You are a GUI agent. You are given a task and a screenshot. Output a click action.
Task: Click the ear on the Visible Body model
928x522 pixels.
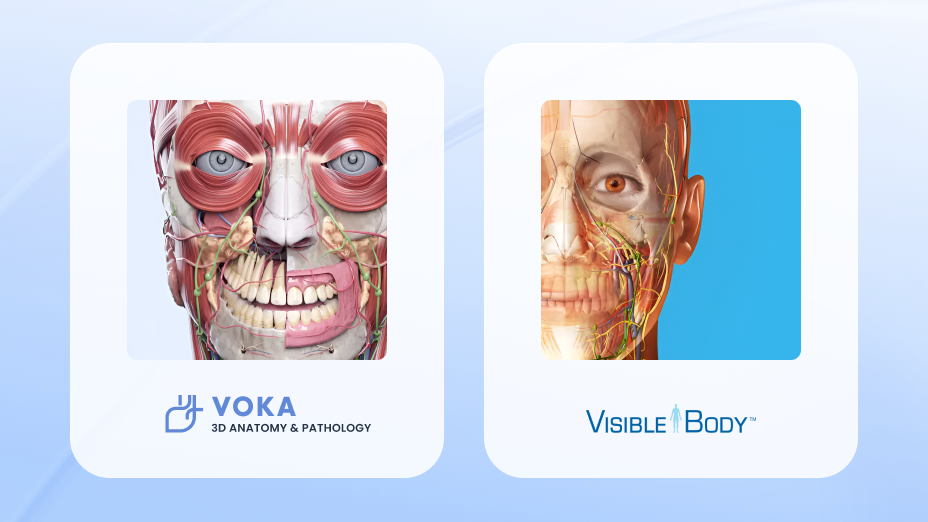[691, 219]
